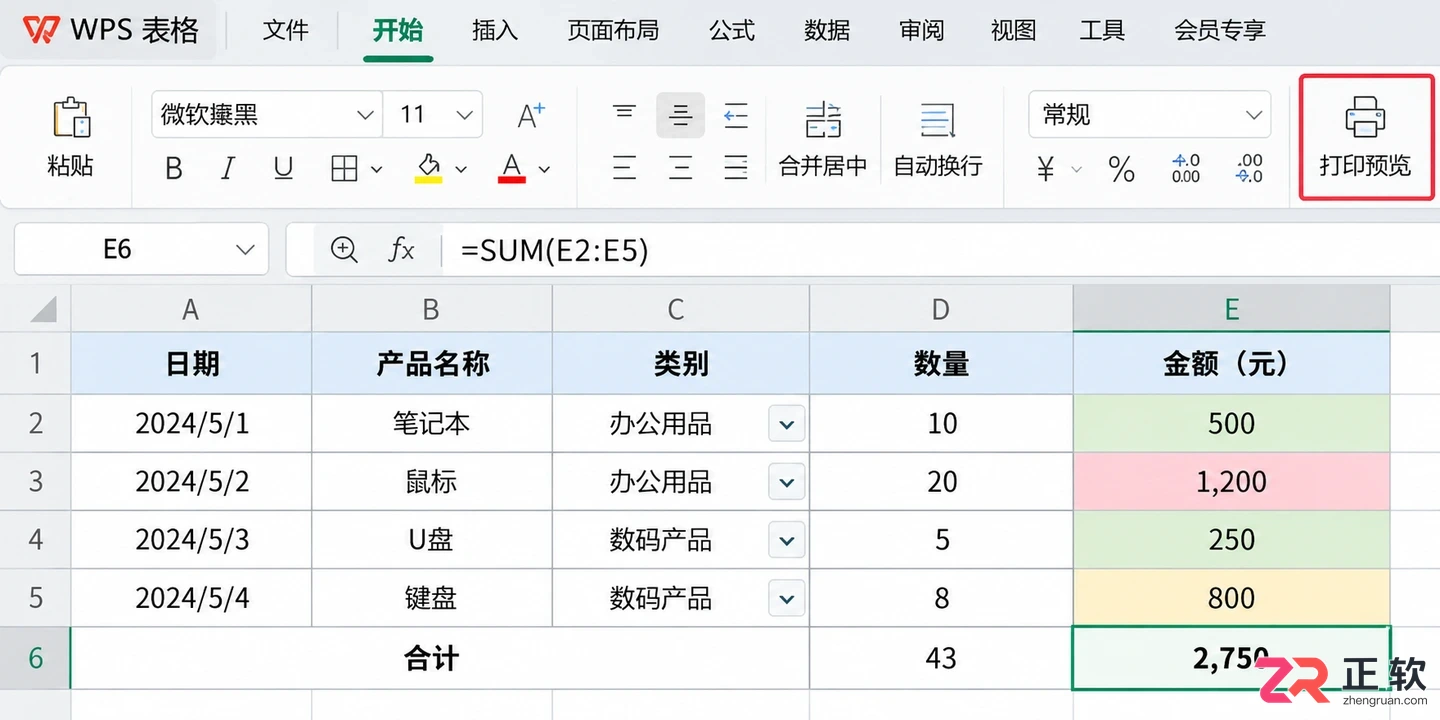Switch to the 工具 tab
This screenshot has height=720, width=1440.
tap(1103, 30)
